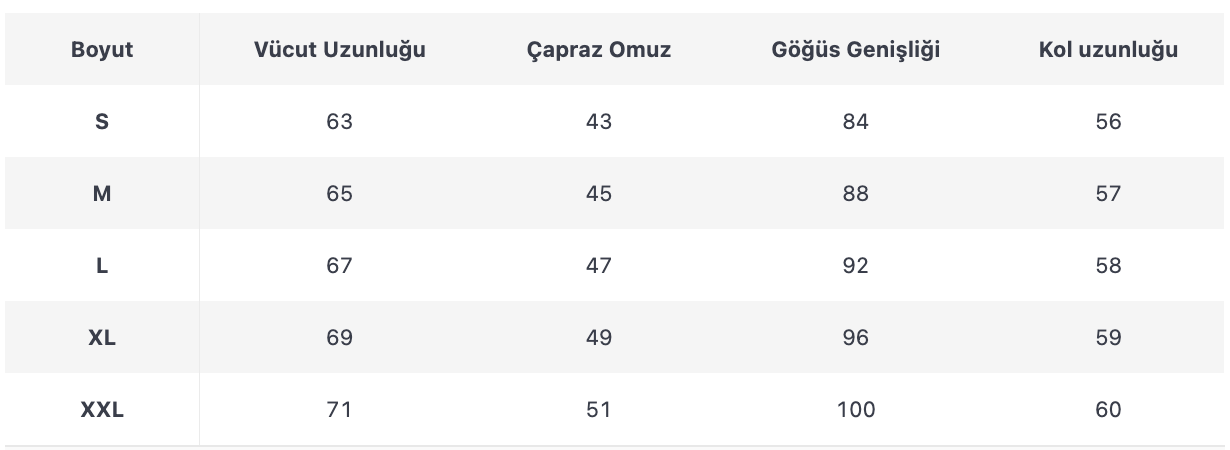Select shoulder value 45 in M row
Screen dimensions: 1230x450
pos(598,194)
